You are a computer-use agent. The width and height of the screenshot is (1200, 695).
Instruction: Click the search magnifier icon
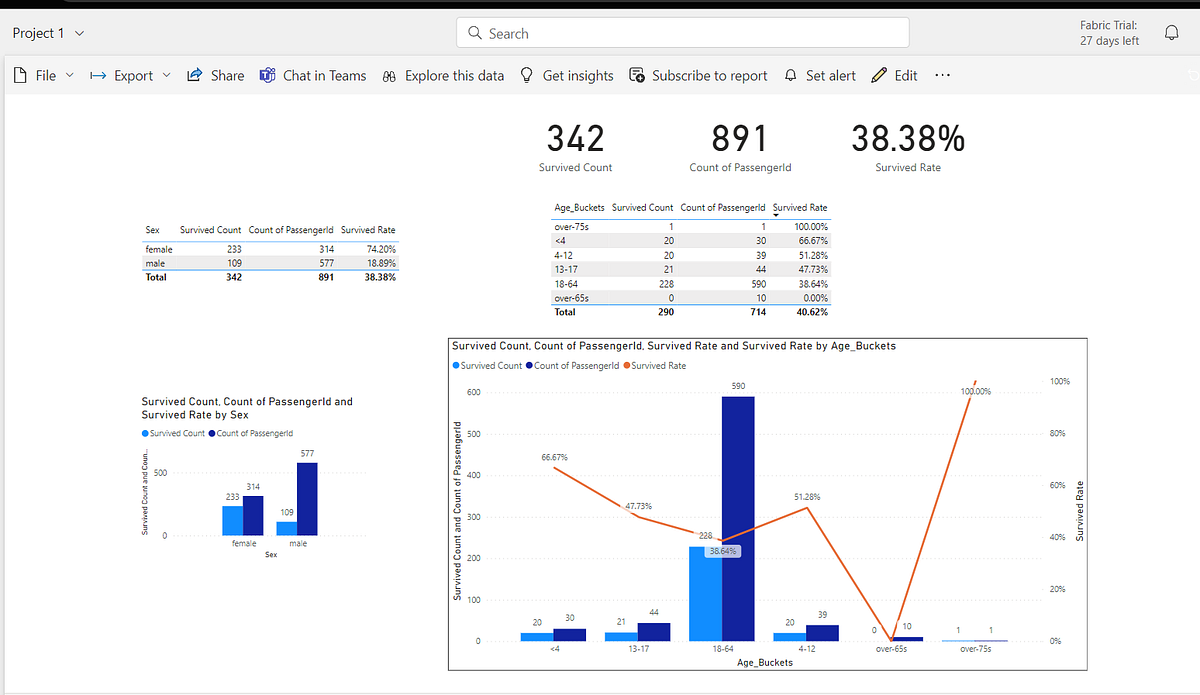coord(473,32)
